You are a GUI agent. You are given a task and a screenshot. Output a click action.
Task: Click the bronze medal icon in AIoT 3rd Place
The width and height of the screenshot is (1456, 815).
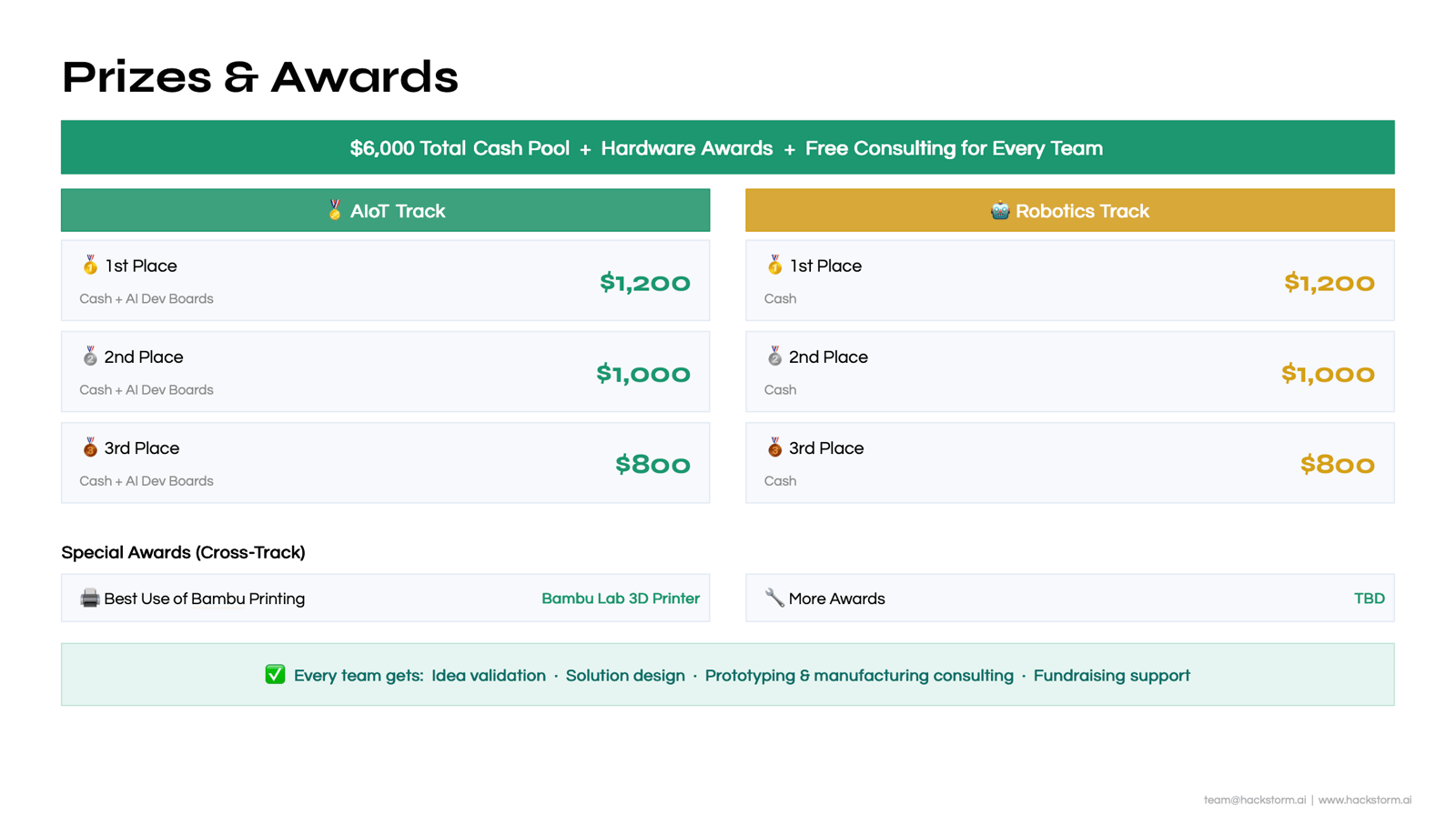(90, 448)
